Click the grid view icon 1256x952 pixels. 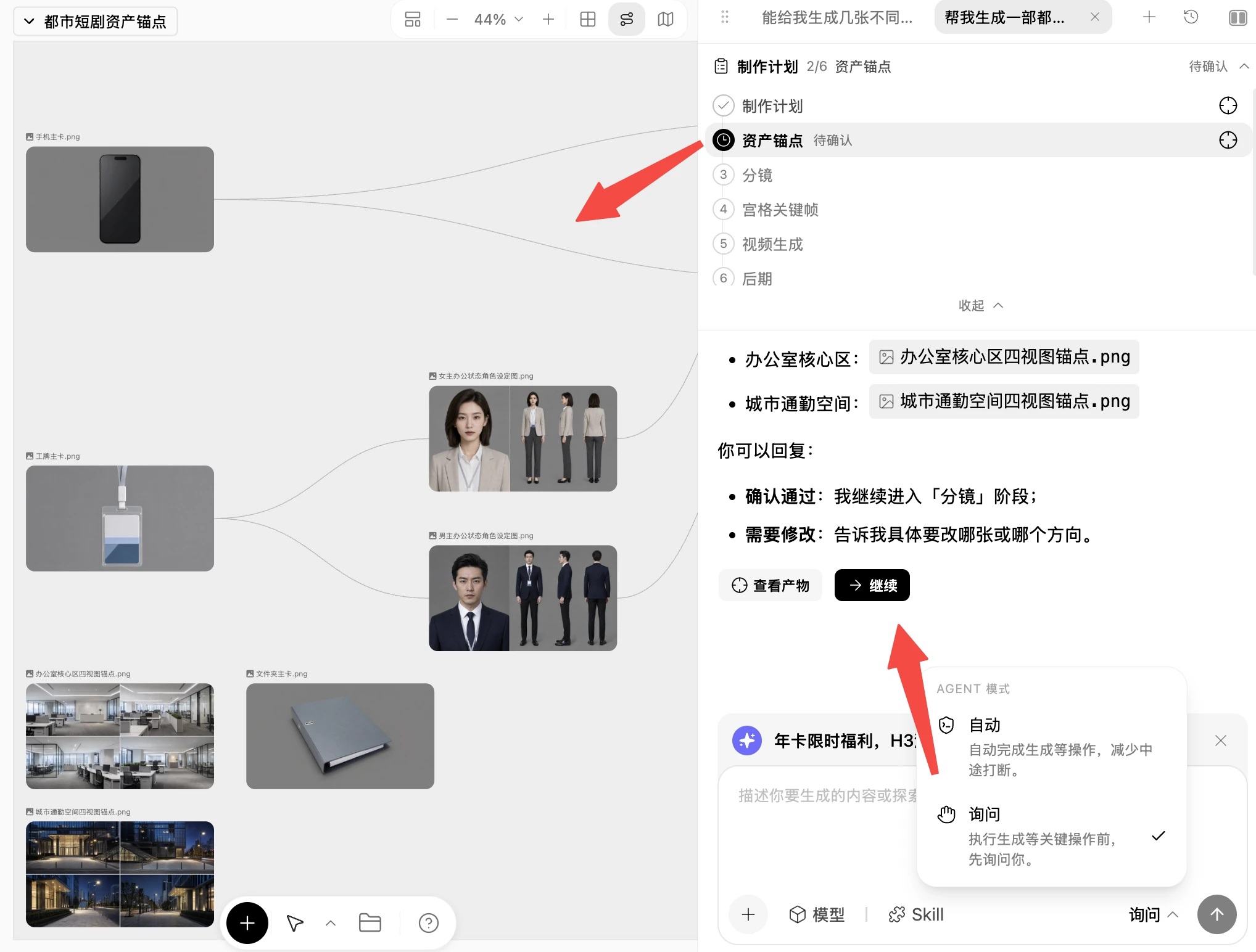coord(588,20)
